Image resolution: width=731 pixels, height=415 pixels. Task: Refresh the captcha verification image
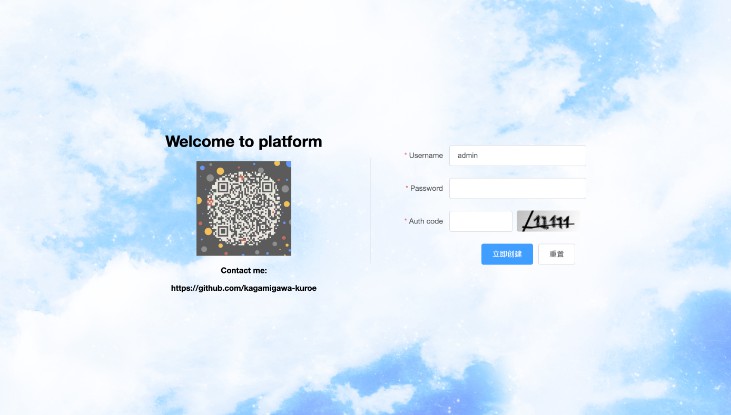click(x=548, y=221)
